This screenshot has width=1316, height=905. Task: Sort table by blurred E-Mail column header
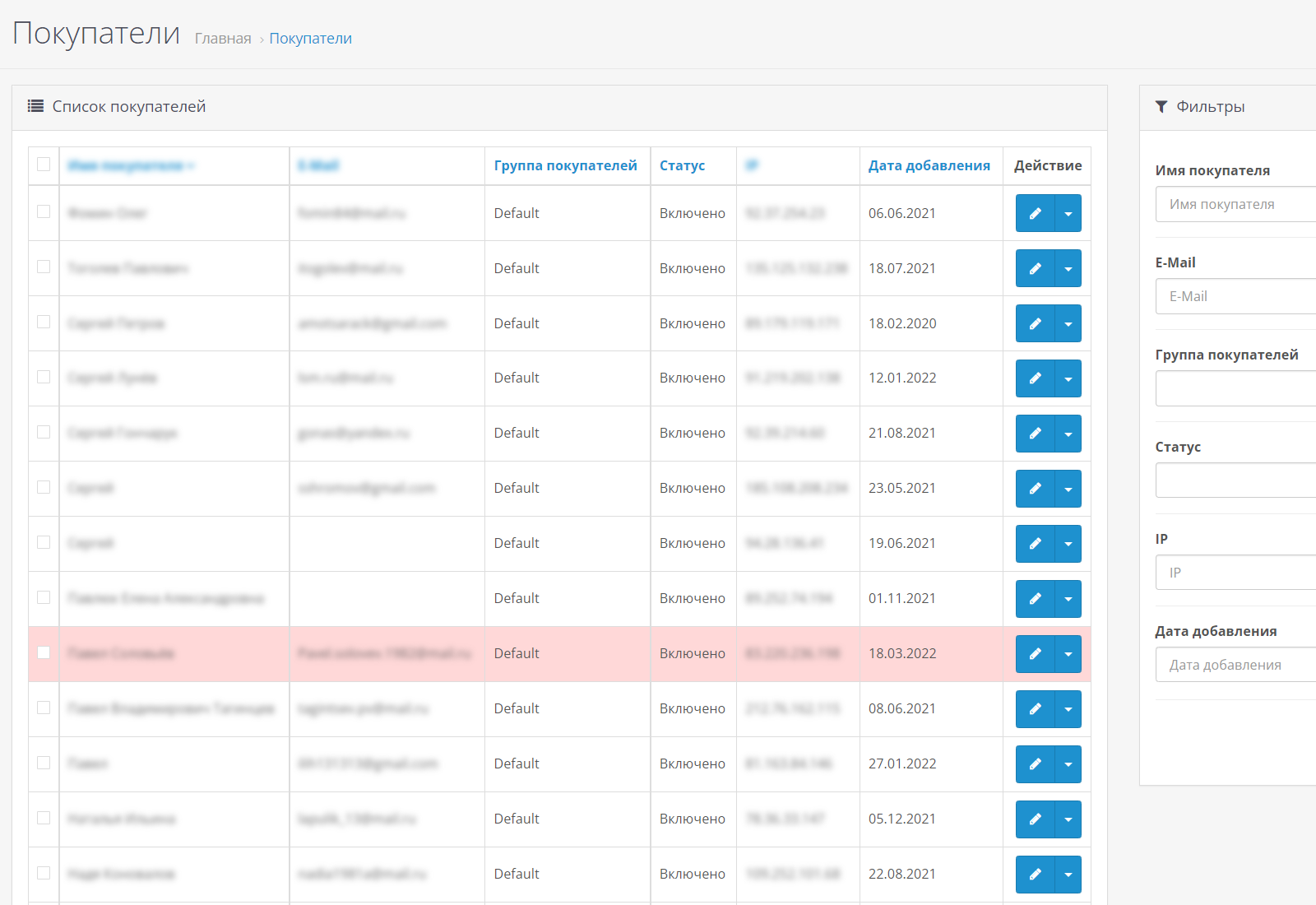point(318,165)
